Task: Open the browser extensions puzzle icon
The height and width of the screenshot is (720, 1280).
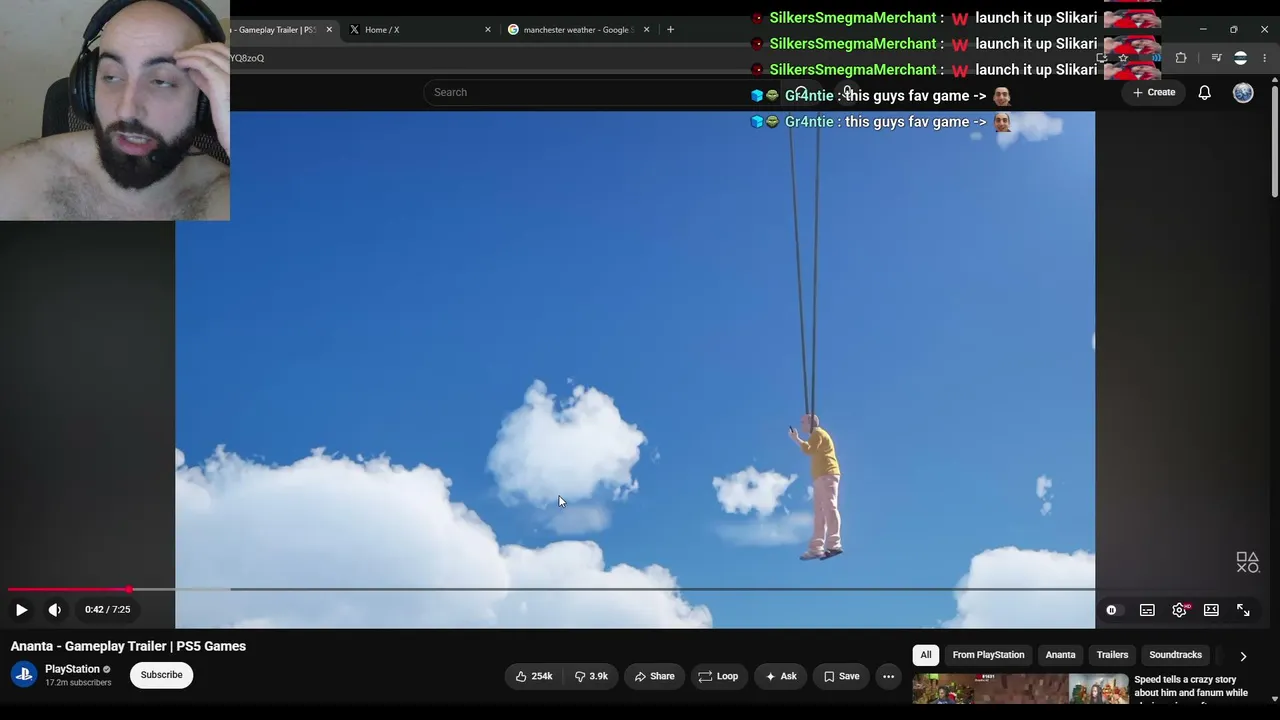Action: [1181, 58]
